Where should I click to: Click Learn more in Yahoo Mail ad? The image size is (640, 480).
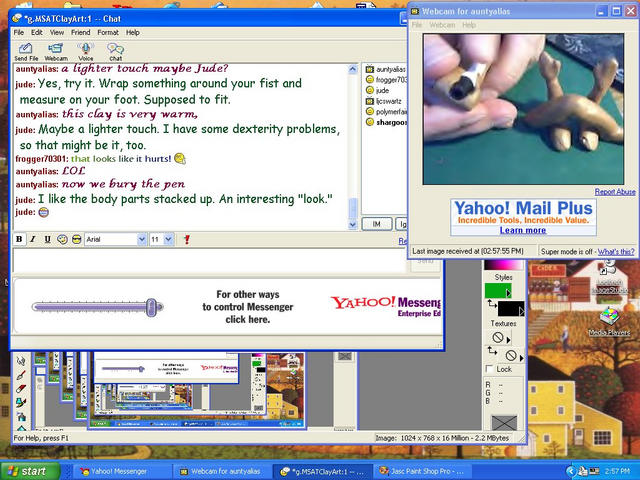(523, 230)
